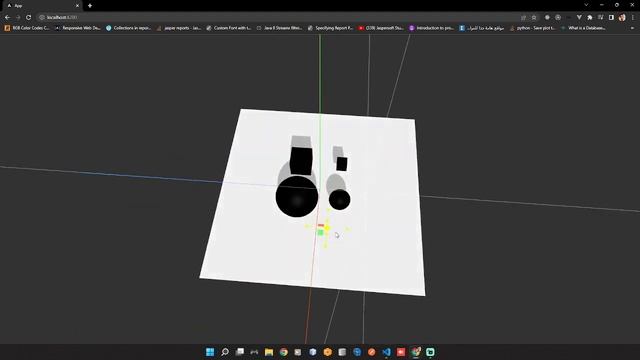The image size is (640, 360).
Task: Open the red recorder app on taskbar
Action: coord(401,352)
